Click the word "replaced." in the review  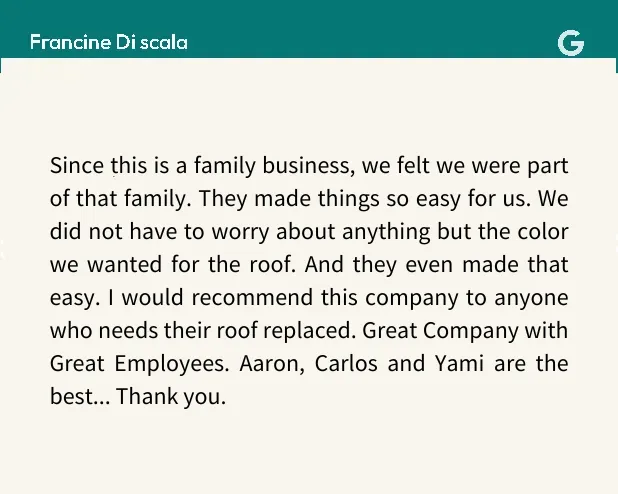(x=309, y=331)
